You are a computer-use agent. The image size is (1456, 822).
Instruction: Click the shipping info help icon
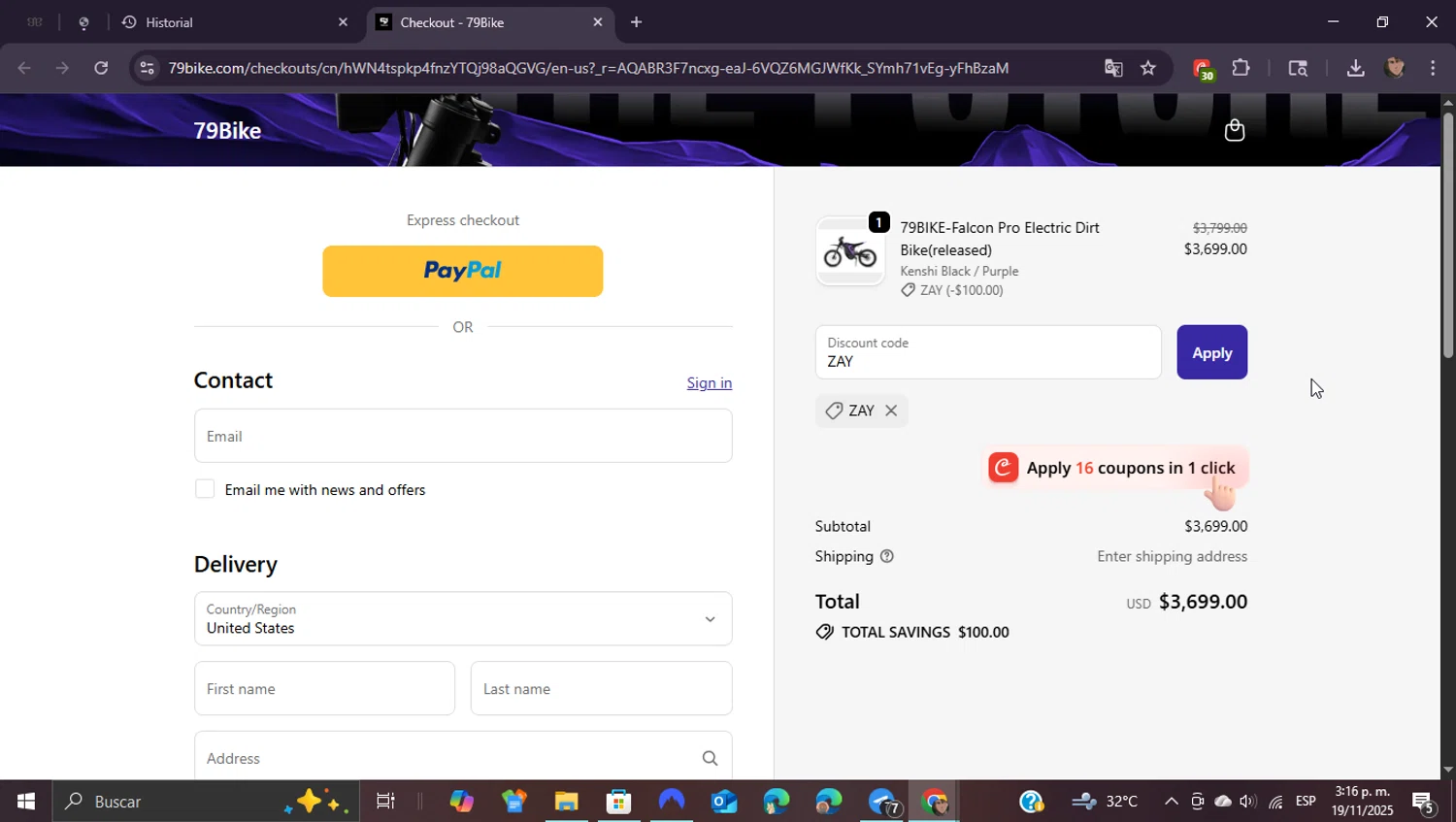886,556
